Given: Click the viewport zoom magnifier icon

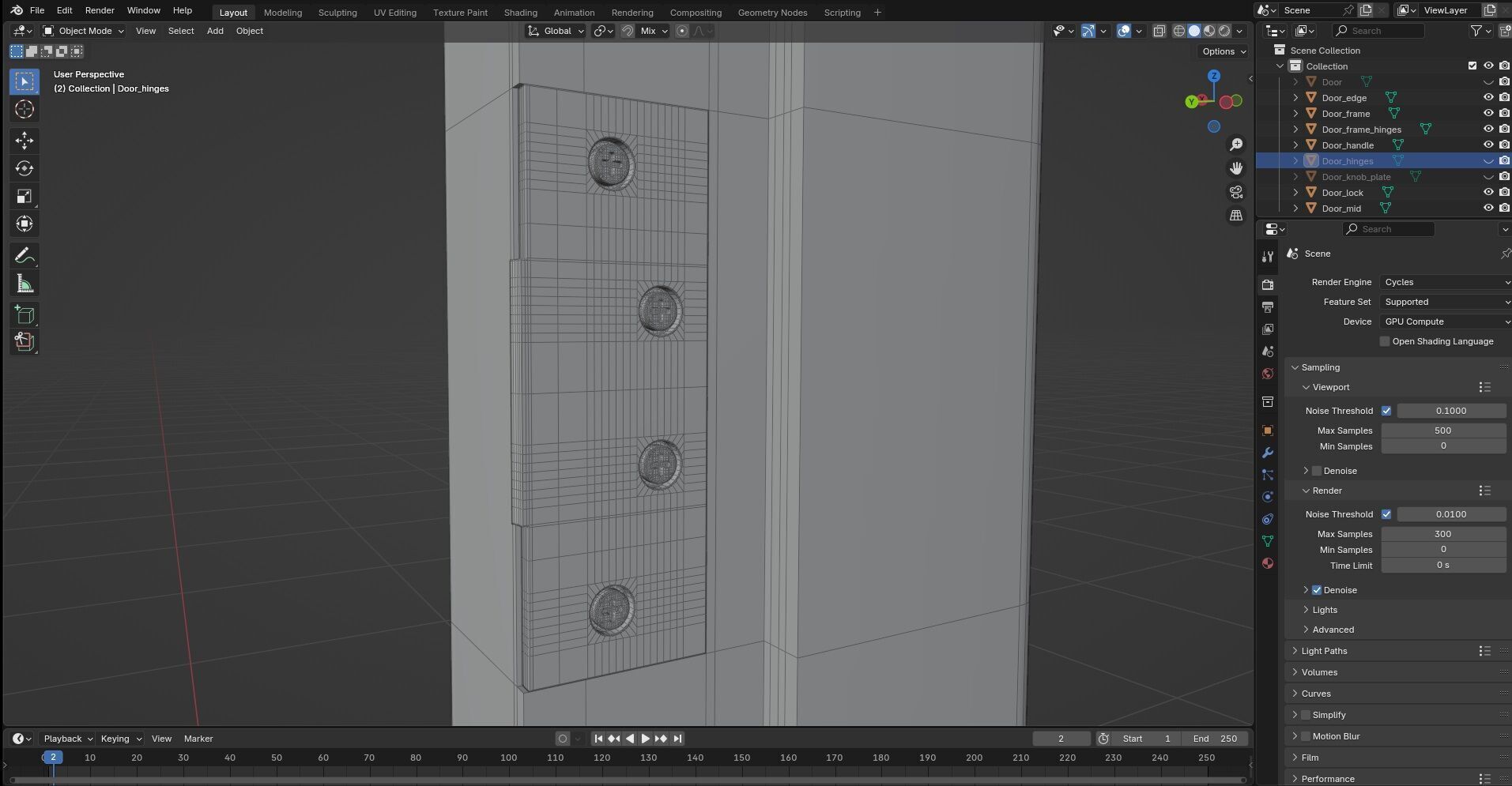Looking at the screenshot, I should 1236,145.
